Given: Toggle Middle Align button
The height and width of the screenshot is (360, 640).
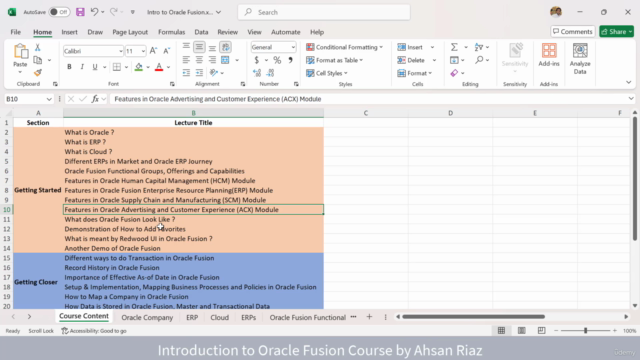Looking at the screenshot, I should 199,47.
